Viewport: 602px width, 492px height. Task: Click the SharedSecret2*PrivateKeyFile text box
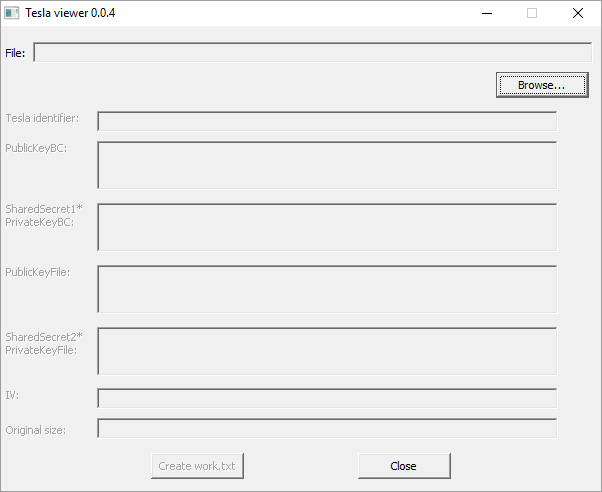pos(327,351)
